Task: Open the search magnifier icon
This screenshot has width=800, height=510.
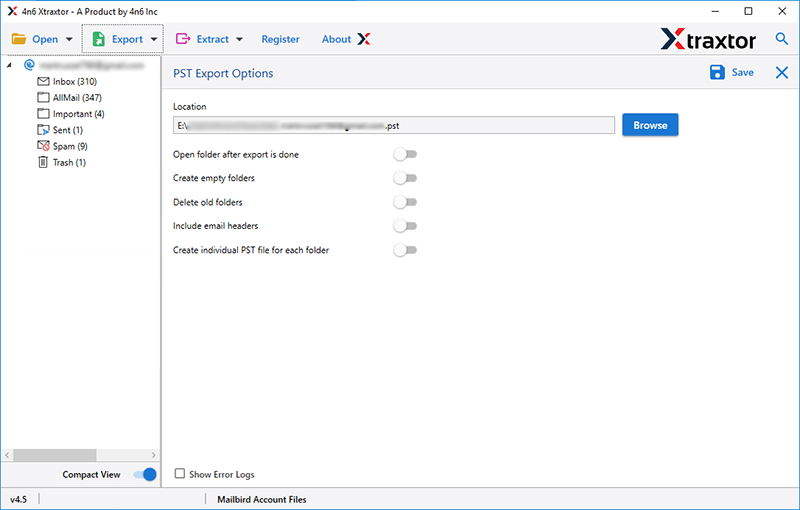Action: 781,38
